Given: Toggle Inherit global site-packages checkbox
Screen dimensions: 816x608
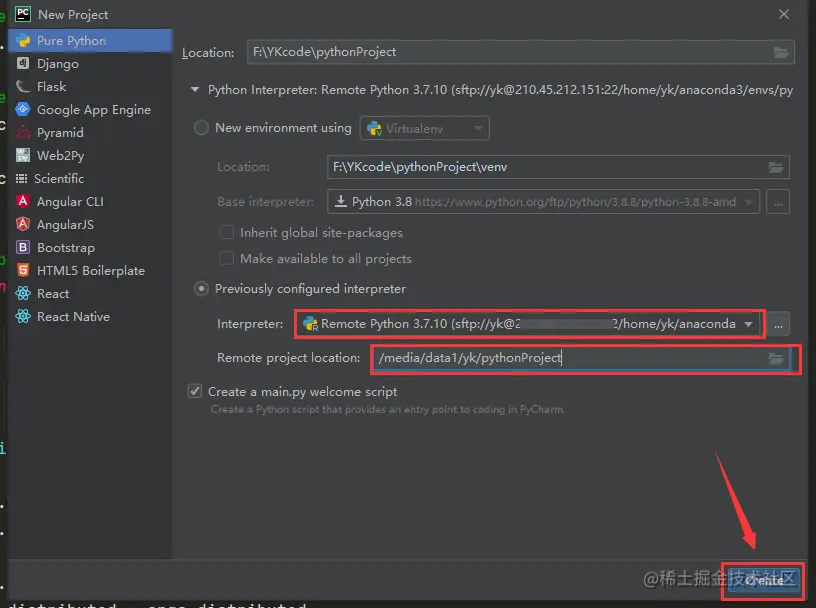Looking at the screenshot, I should pos(226,232).
